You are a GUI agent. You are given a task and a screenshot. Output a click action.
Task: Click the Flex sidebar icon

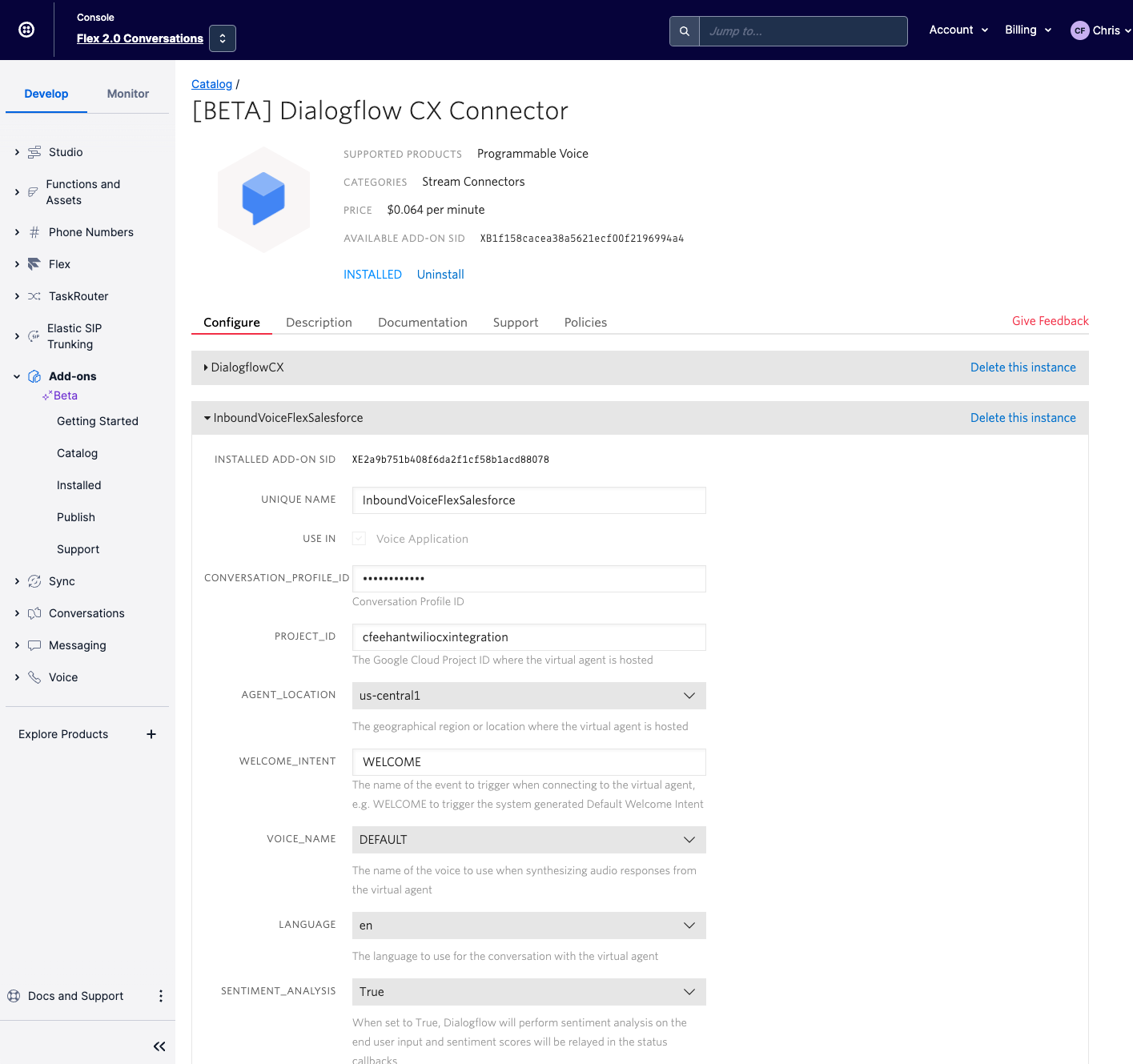tap(34, 264)
